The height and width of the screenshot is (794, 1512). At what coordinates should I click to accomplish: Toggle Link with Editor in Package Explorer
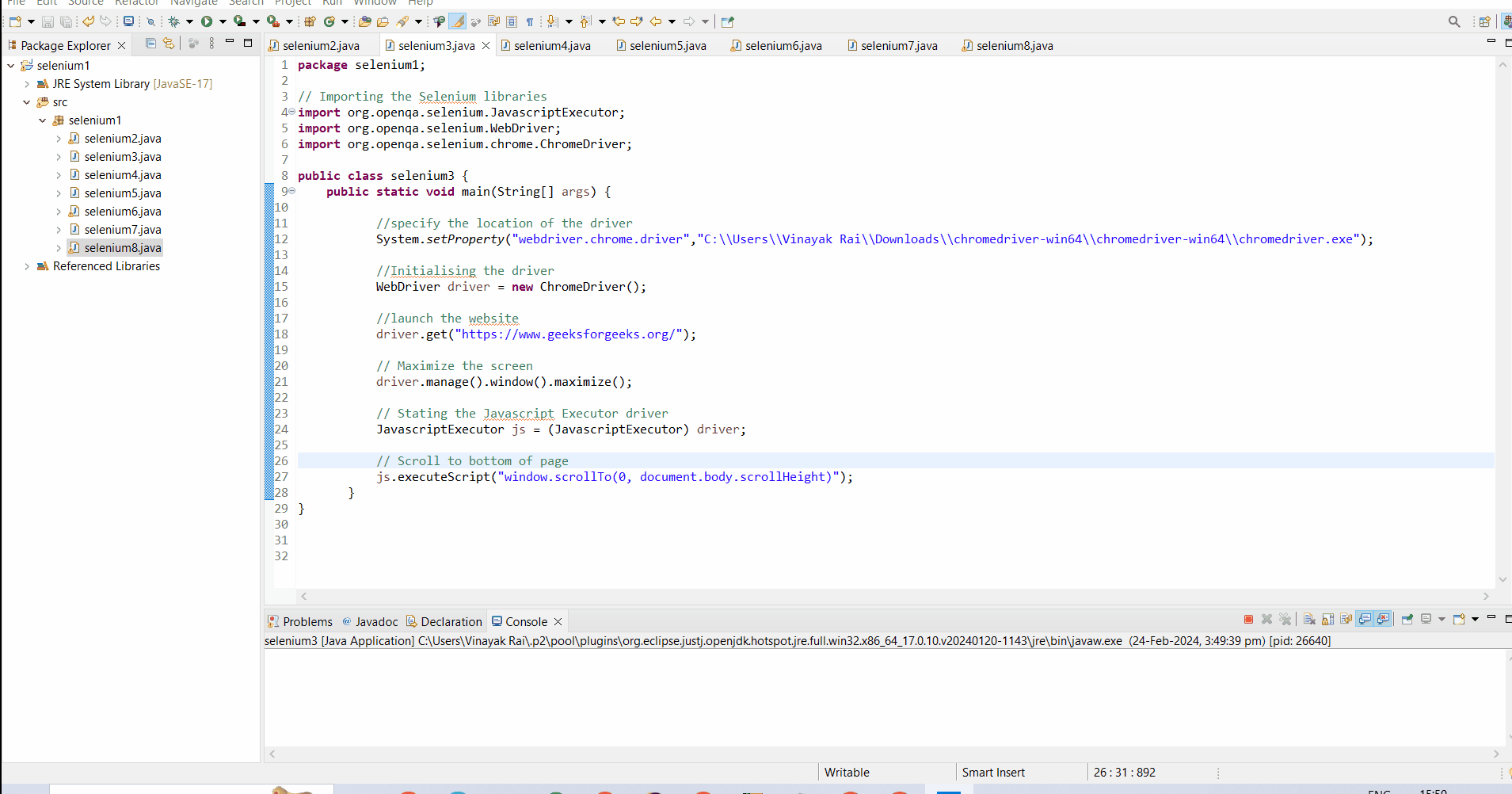click(168, 44)
